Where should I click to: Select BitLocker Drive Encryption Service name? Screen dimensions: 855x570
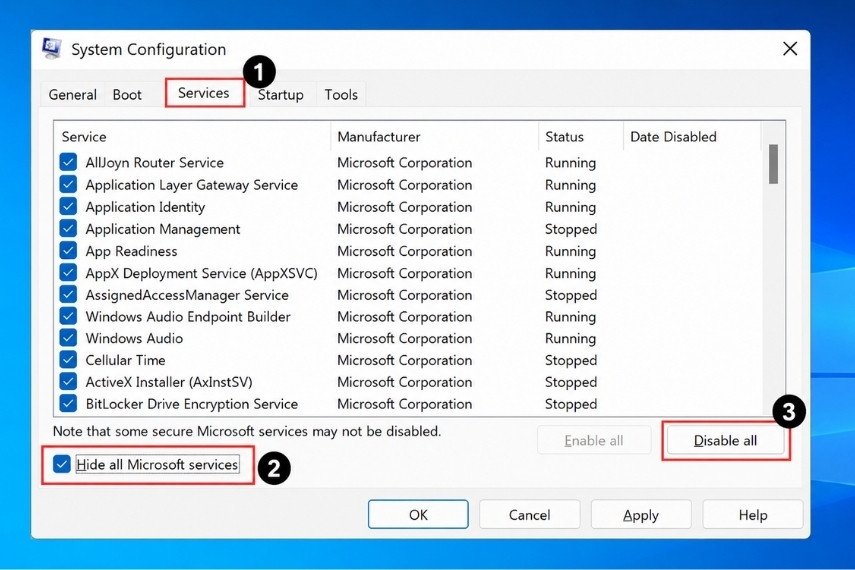coord(192,404)
